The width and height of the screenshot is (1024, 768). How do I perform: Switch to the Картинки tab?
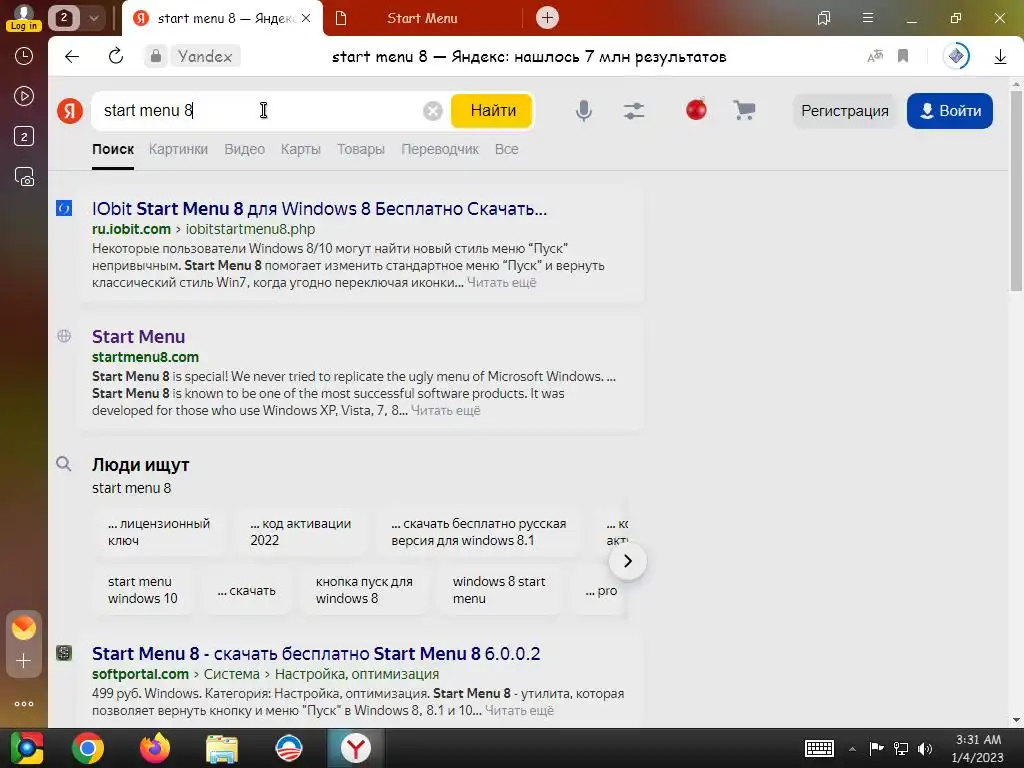pos(178,149)
